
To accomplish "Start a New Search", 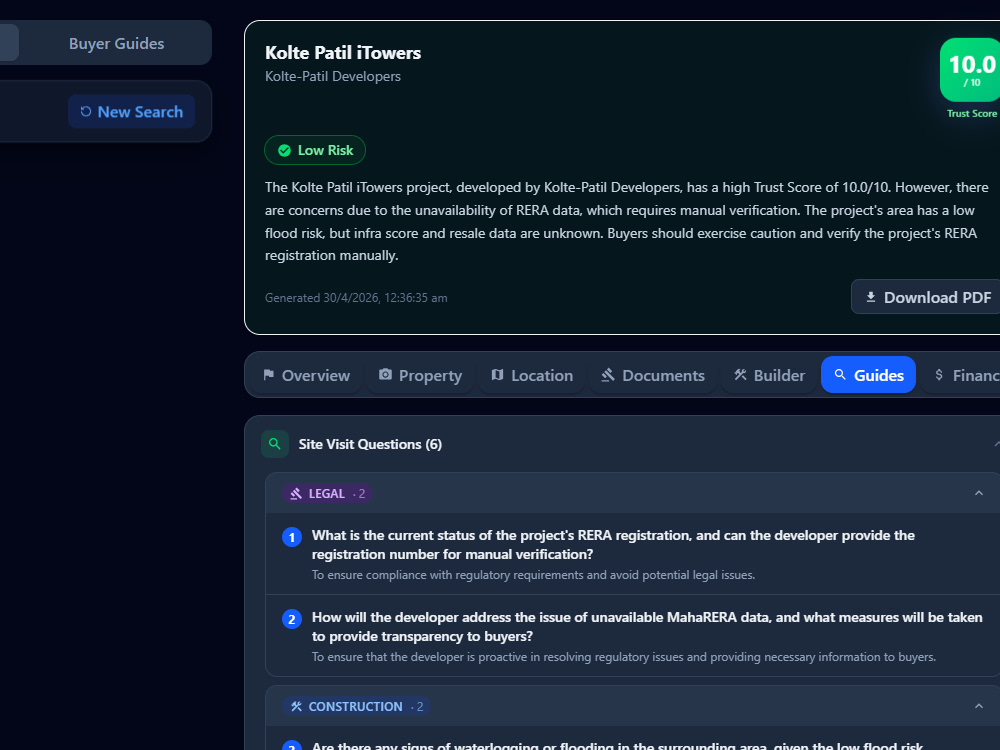I will click(x=131, y=112).
